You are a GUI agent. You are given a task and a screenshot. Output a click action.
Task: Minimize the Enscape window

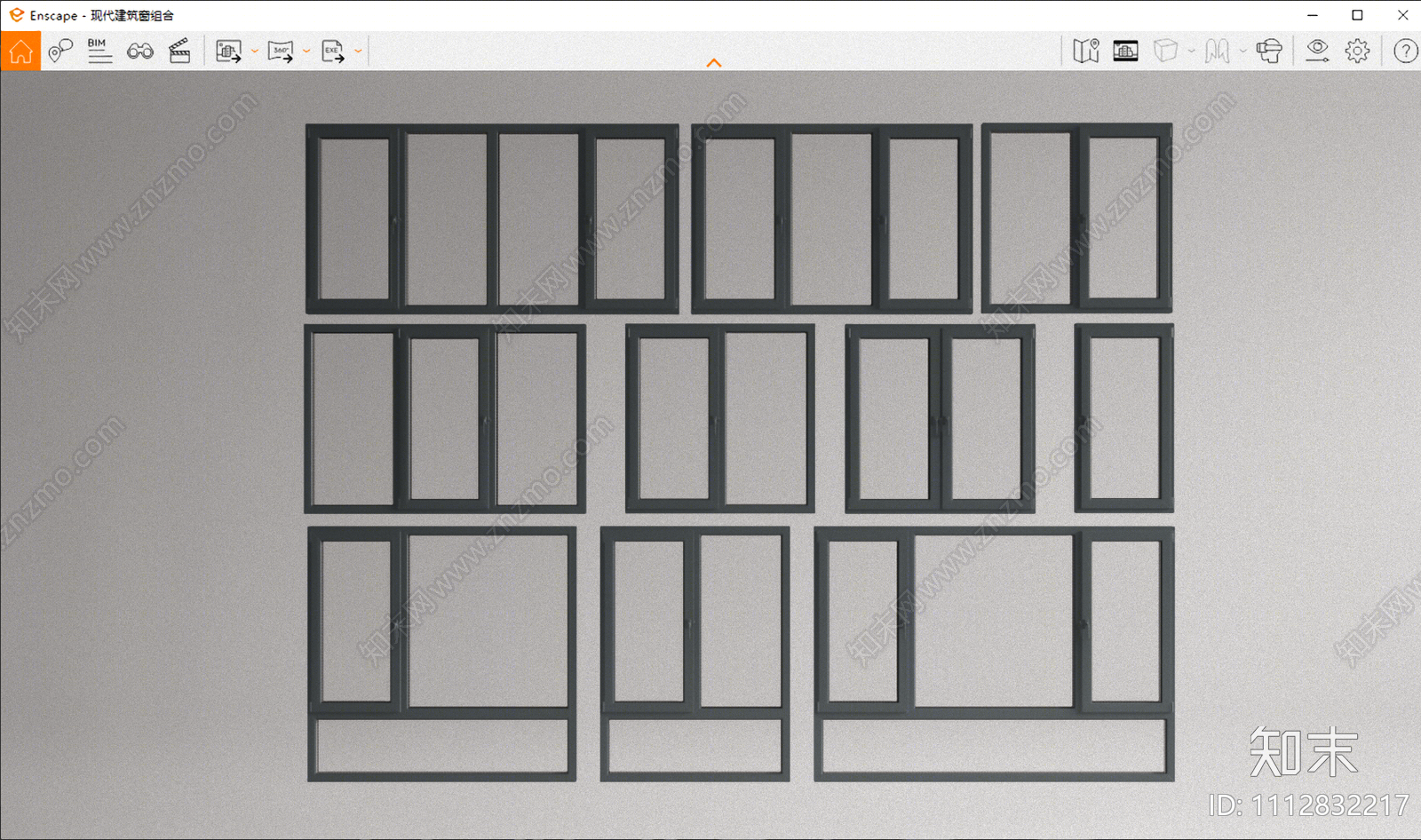click(x=1313, y=15)
